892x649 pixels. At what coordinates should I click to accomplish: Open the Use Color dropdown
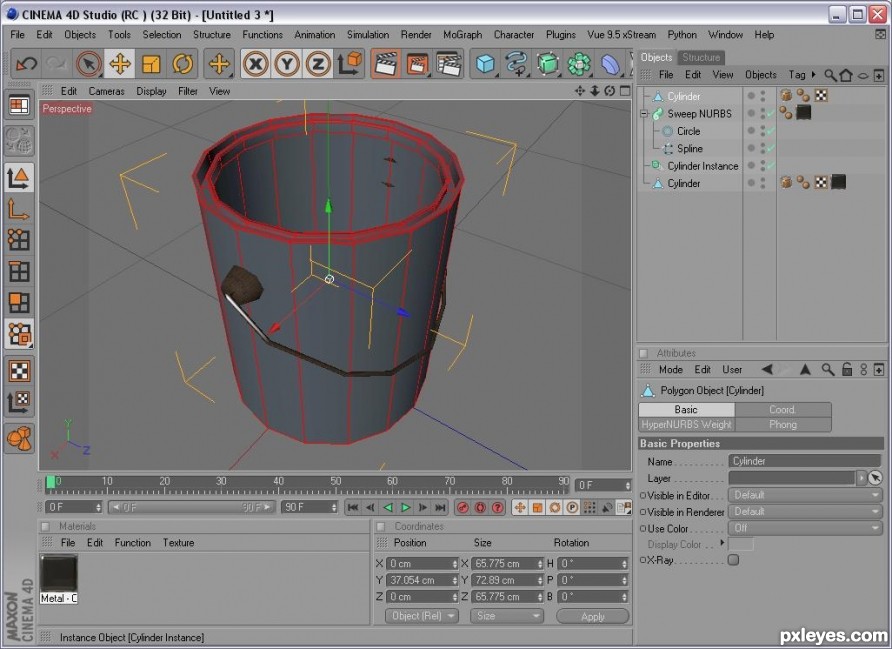(805, 528)
